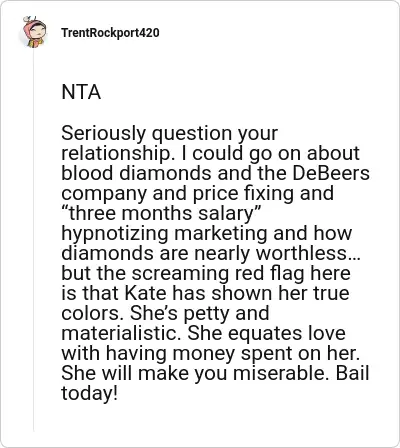Image resolution: width=400 pixels, height=448 pixels.
Task: Click the words 'hypnotizing marketing'
Action: [164, 234]
